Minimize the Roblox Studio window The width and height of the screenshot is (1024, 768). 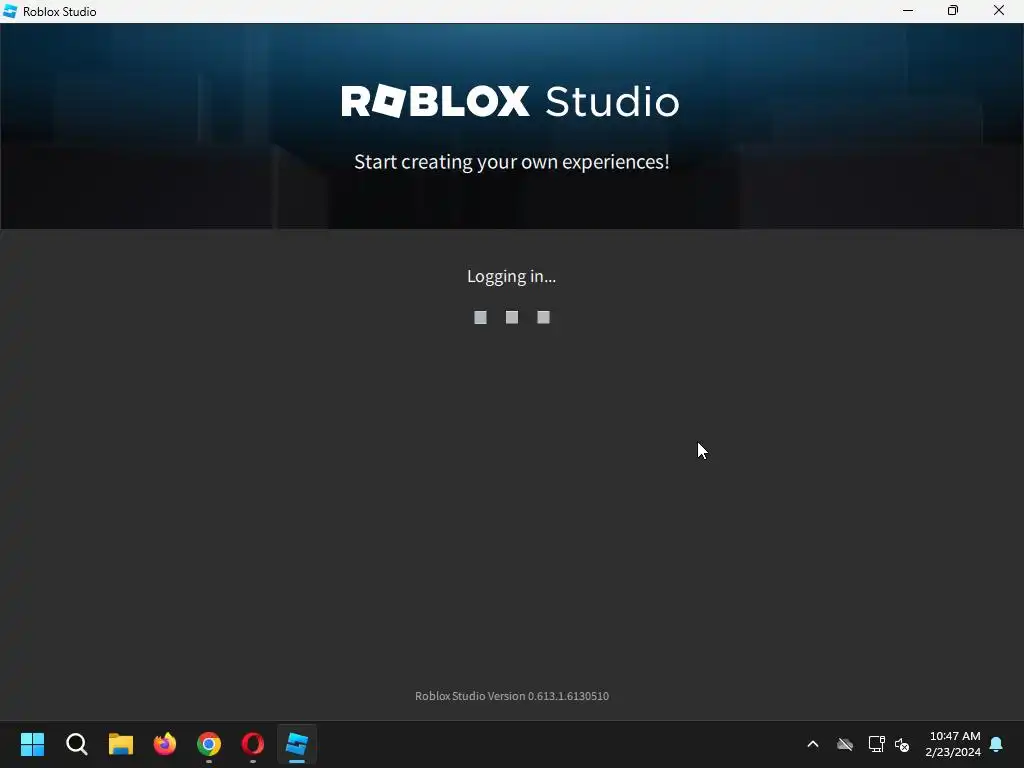(x=908, y=10)
